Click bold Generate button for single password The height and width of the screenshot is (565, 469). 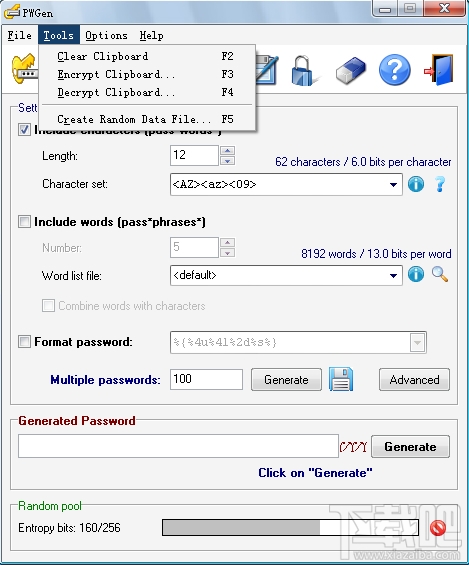[x=410, y=447]
